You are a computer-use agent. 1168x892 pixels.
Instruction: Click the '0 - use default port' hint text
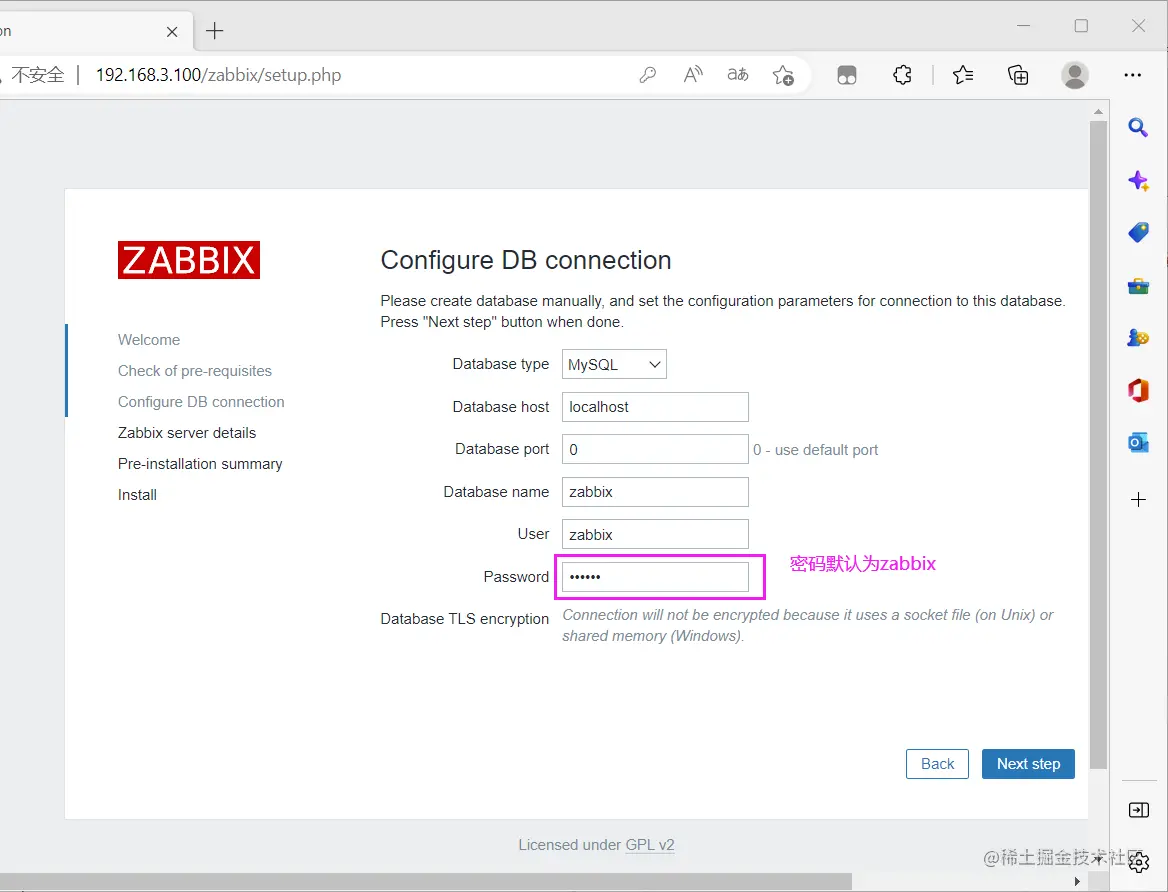click(815, 450)
